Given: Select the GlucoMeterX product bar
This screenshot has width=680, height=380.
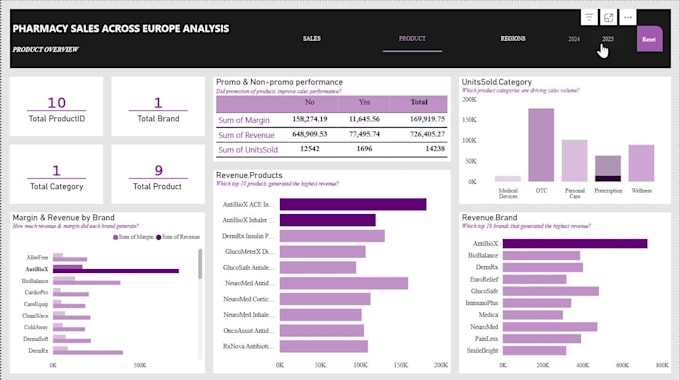Looking at the screenshot, I should tap(322, 252).
